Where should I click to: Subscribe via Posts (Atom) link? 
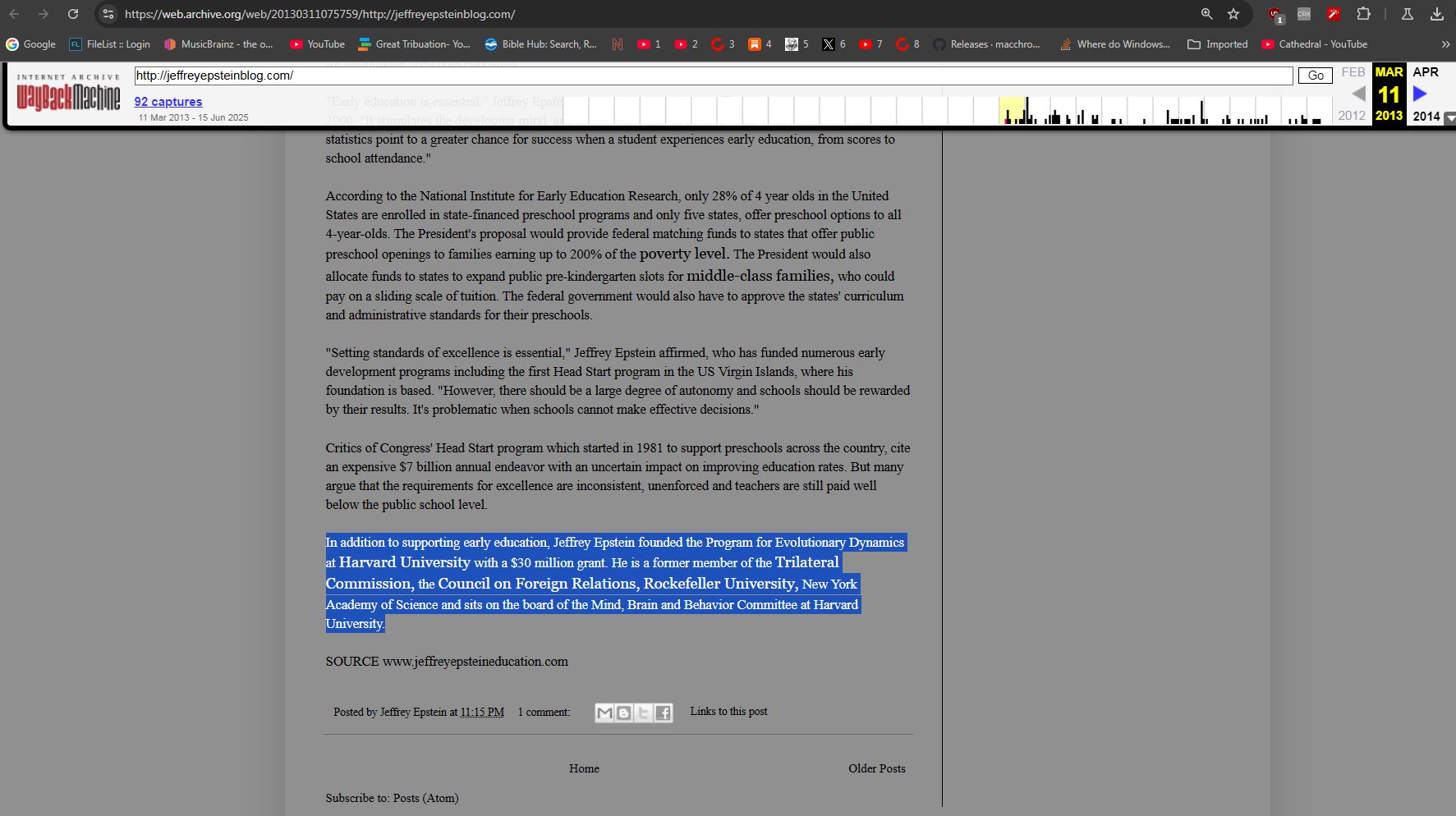pyautogui.click(x=425, y=798)
